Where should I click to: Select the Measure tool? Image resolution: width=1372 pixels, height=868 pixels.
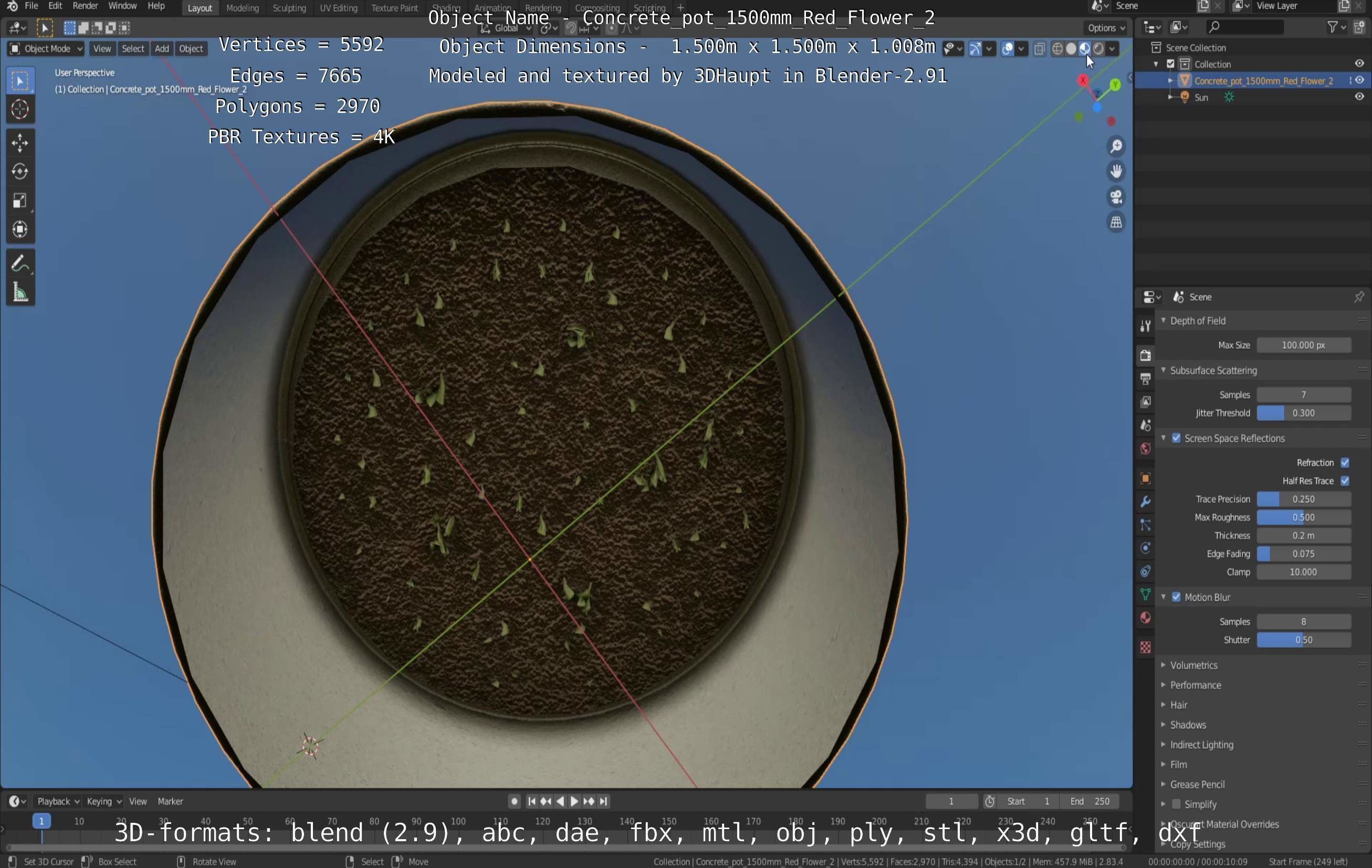(20, 293)
